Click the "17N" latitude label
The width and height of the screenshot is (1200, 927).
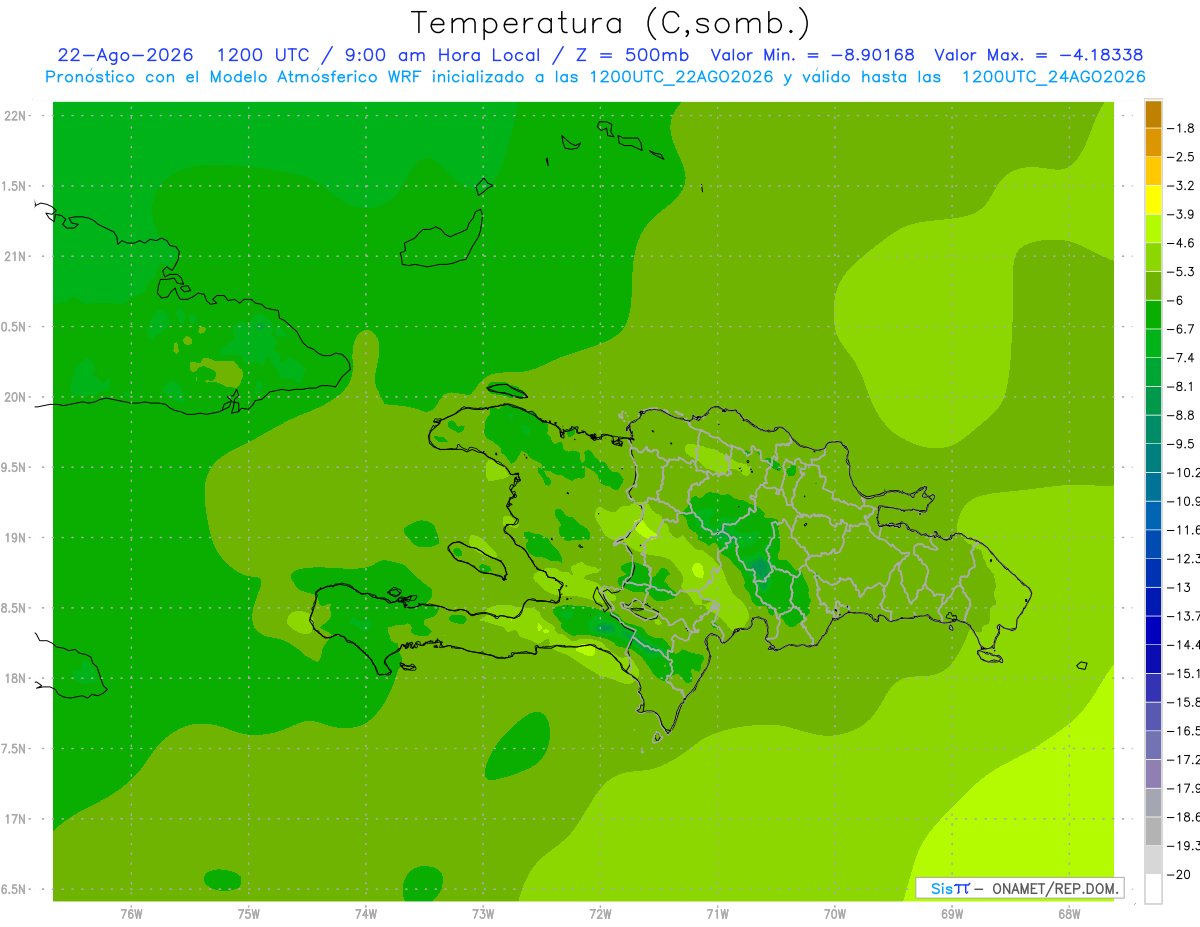(15, 819)
